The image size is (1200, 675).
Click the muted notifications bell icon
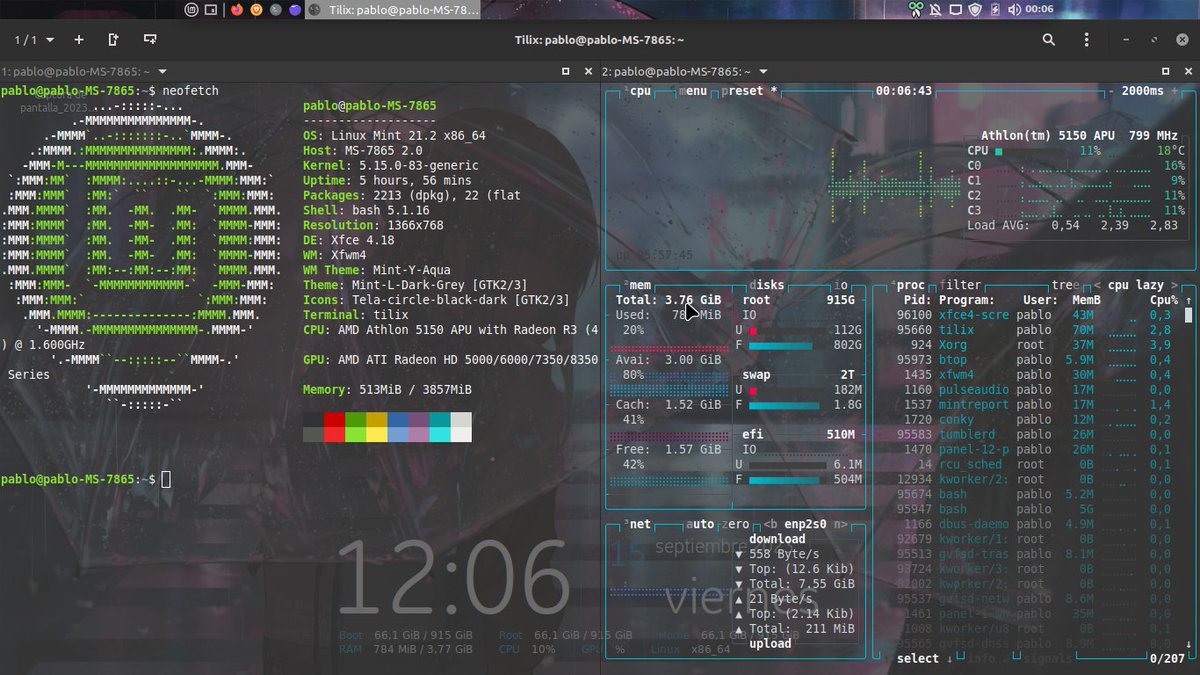tap(935, 9)
